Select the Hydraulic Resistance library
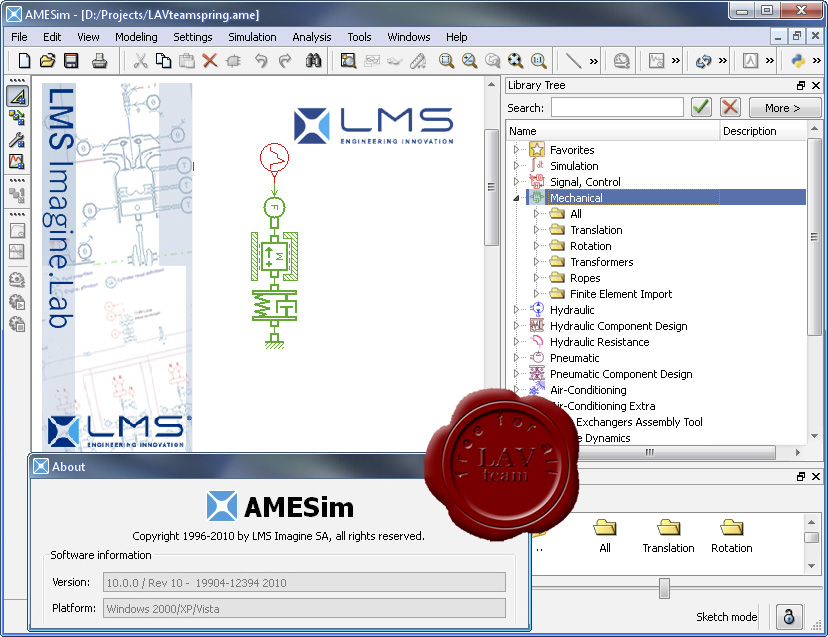This screenshot has height=637, width=828. point(599,342)
